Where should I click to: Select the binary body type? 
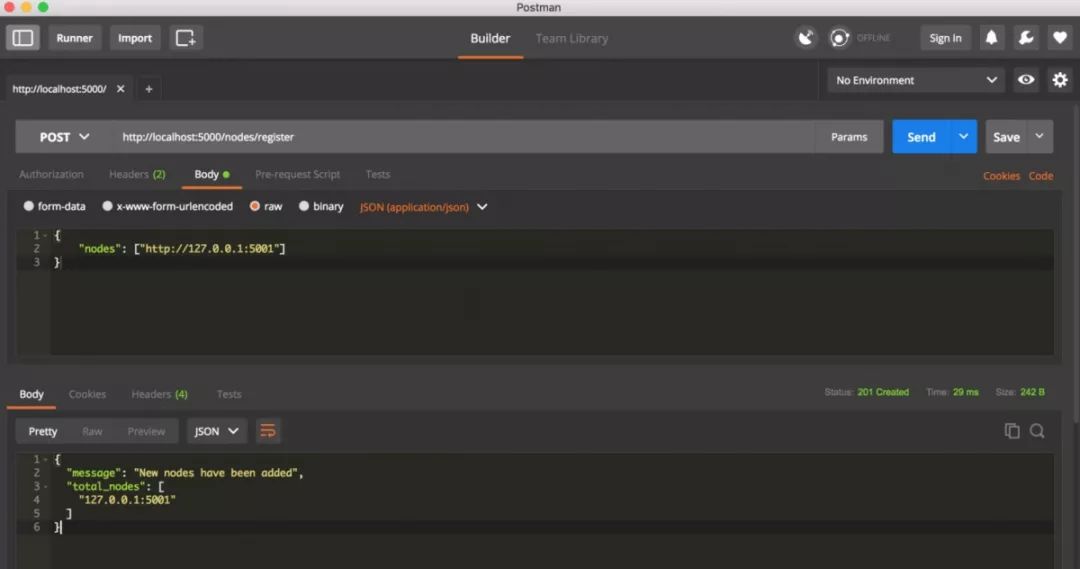point(304,206)
